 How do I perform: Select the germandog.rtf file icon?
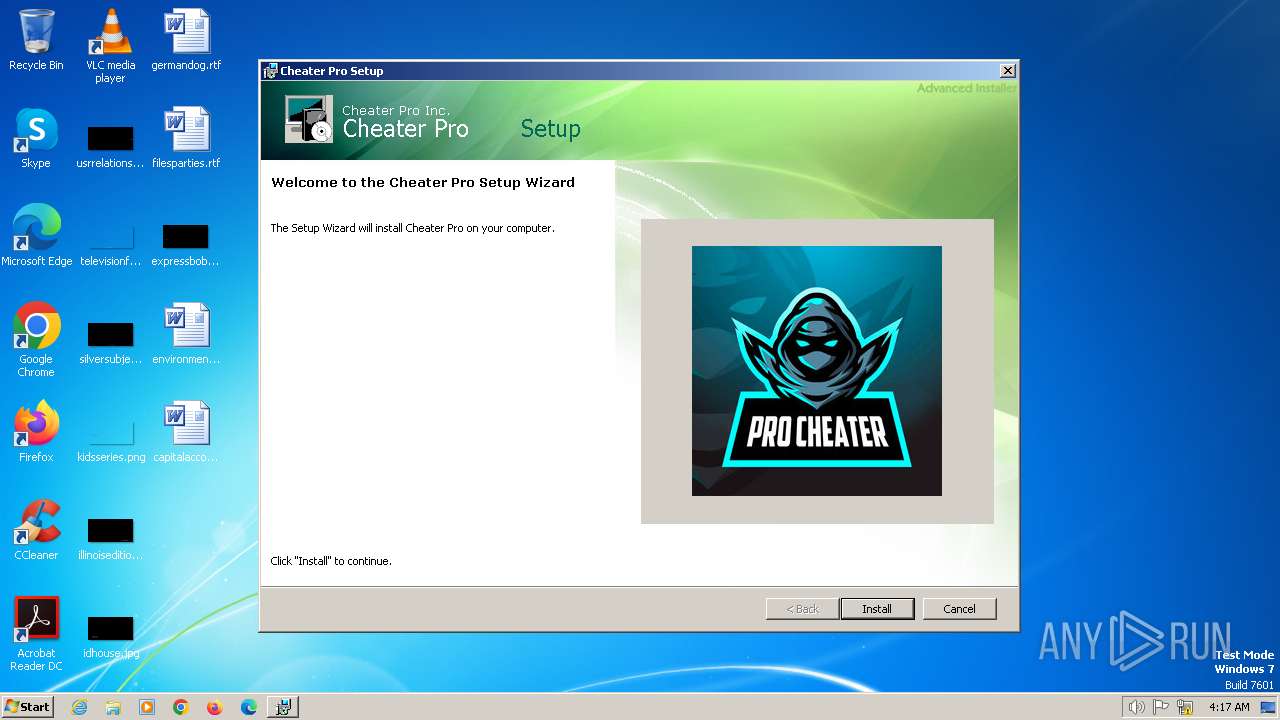point(186,40)
